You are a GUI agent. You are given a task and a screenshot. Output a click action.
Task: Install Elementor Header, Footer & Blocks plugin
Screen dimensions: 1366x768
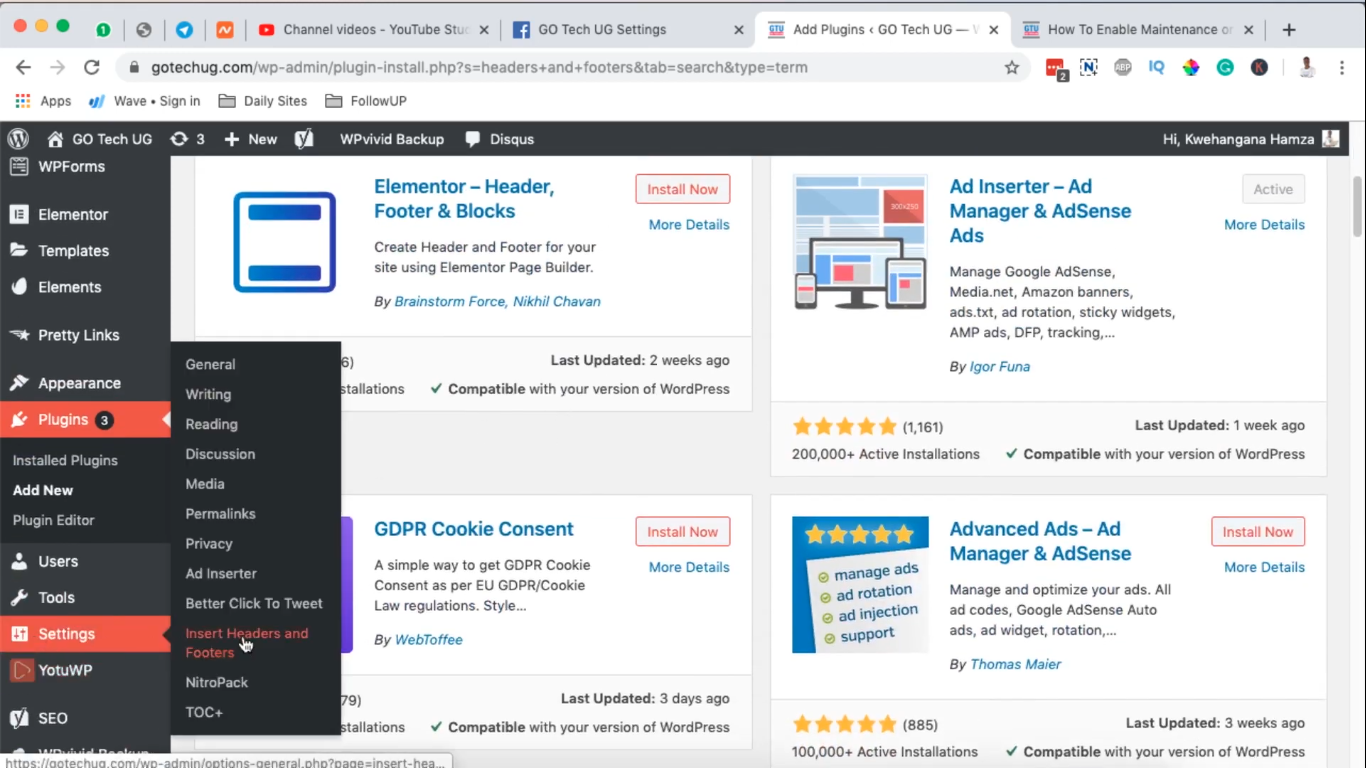tap(683, 189)
